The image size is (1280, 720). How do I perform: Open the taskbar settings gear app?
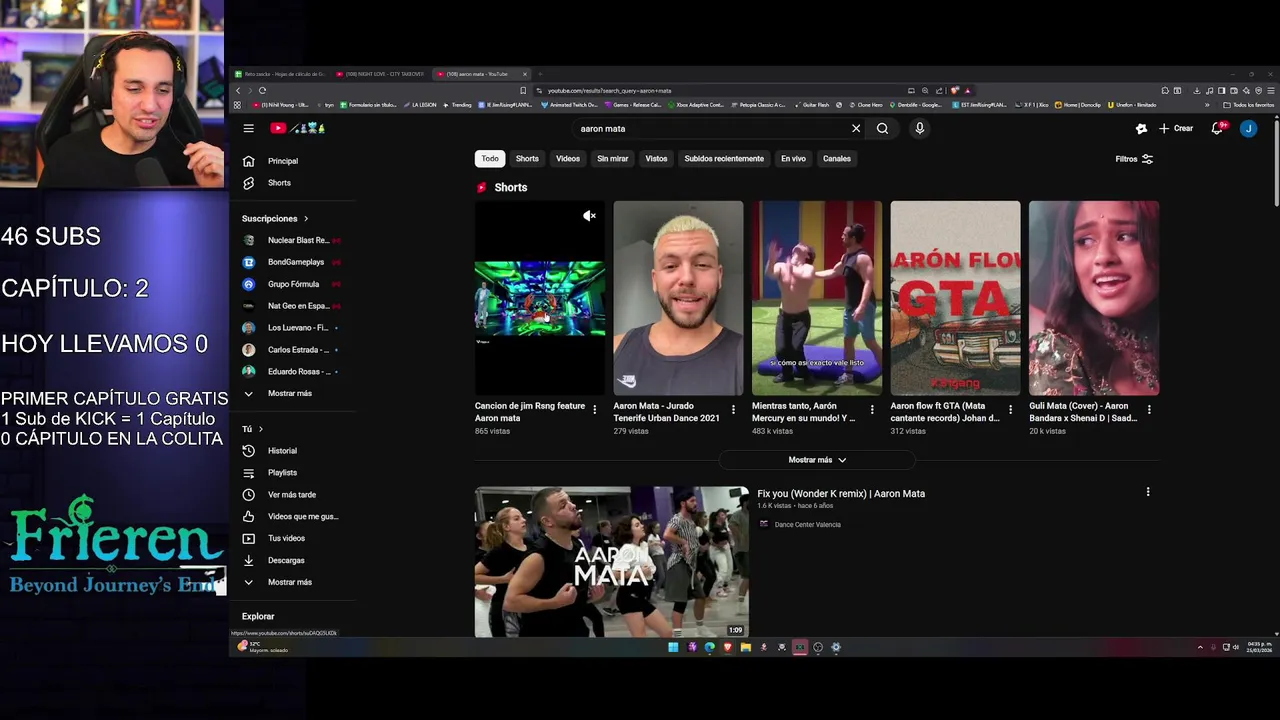click(x=836, y=647)
